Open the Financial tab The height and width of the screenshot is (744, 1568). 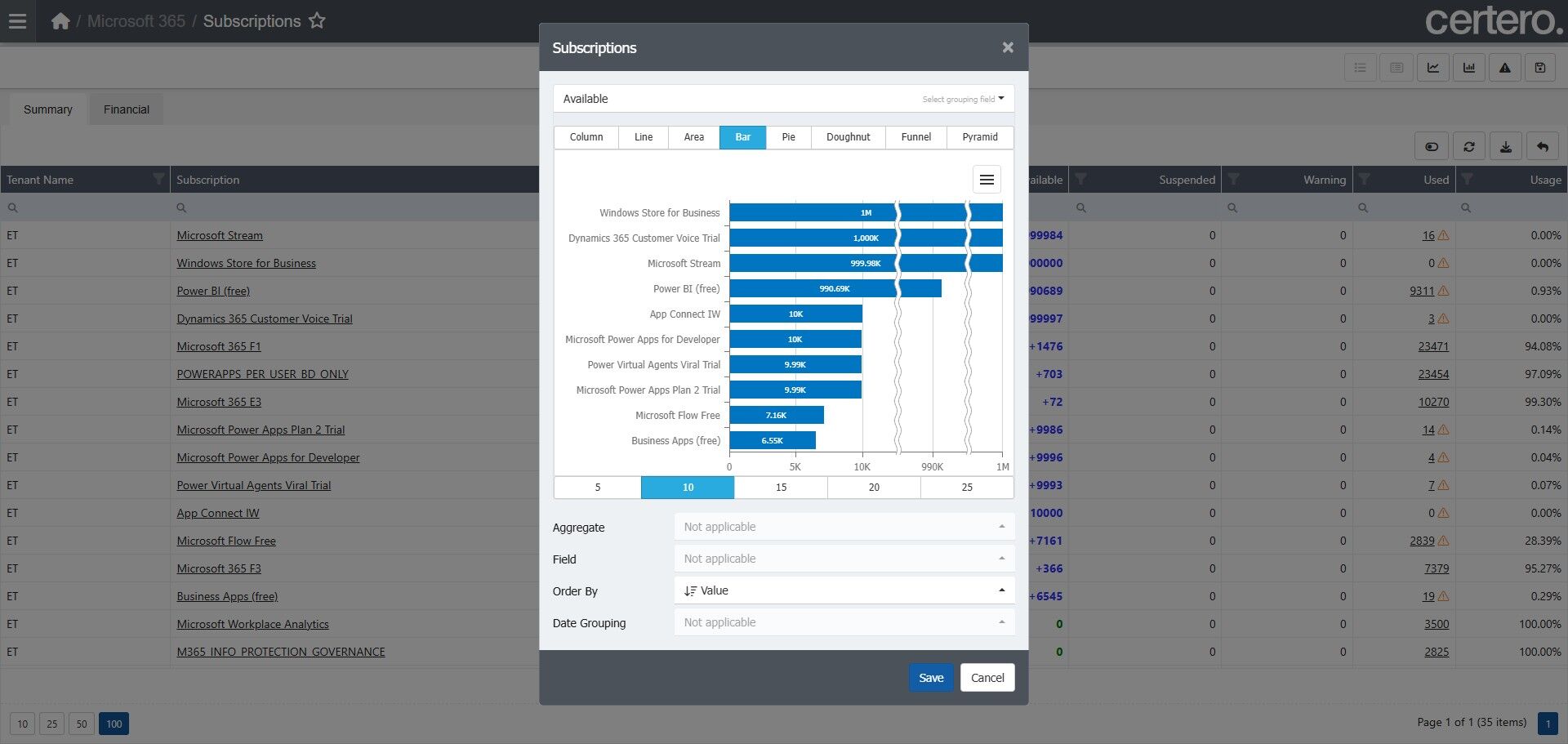(x=127, y=109)
